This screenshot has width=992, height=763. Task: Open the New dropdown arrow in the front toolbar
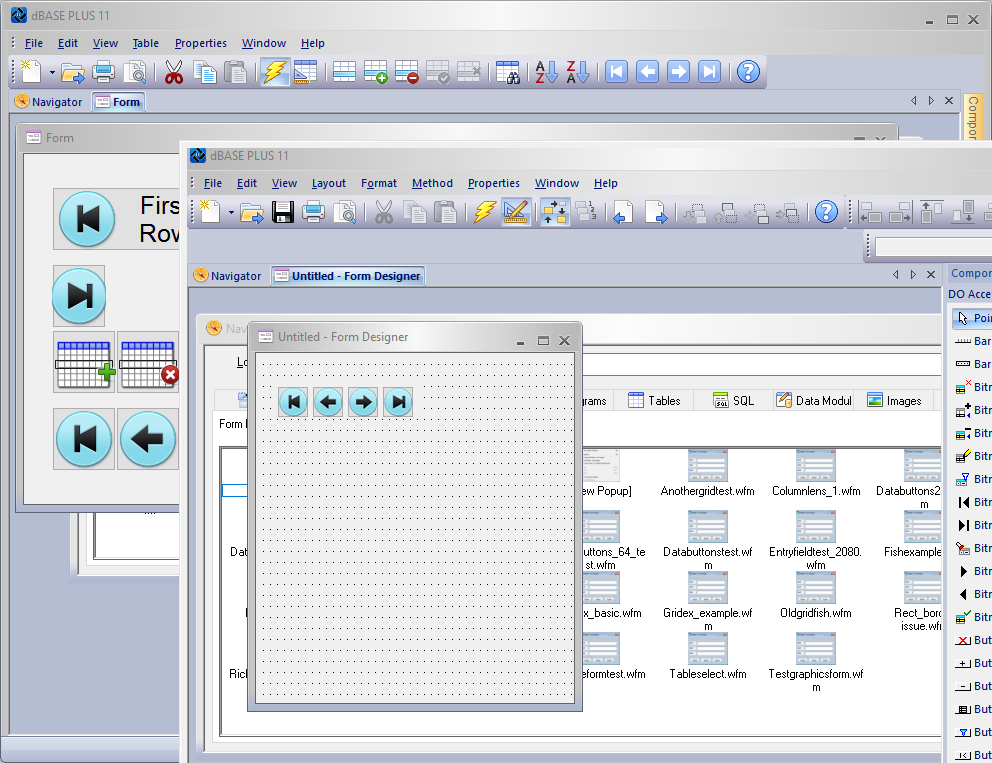click(231, 213)
